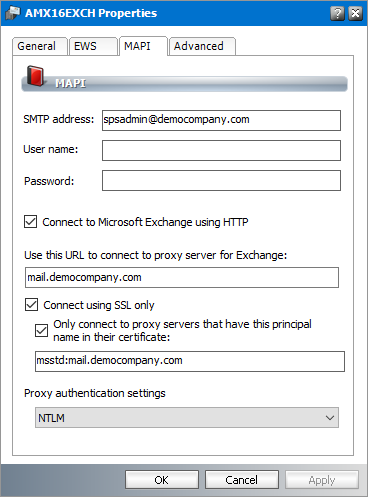The width and height of the screenshot is (368, 497).
Task: Click the Cancel button
Action: (242, 480)
